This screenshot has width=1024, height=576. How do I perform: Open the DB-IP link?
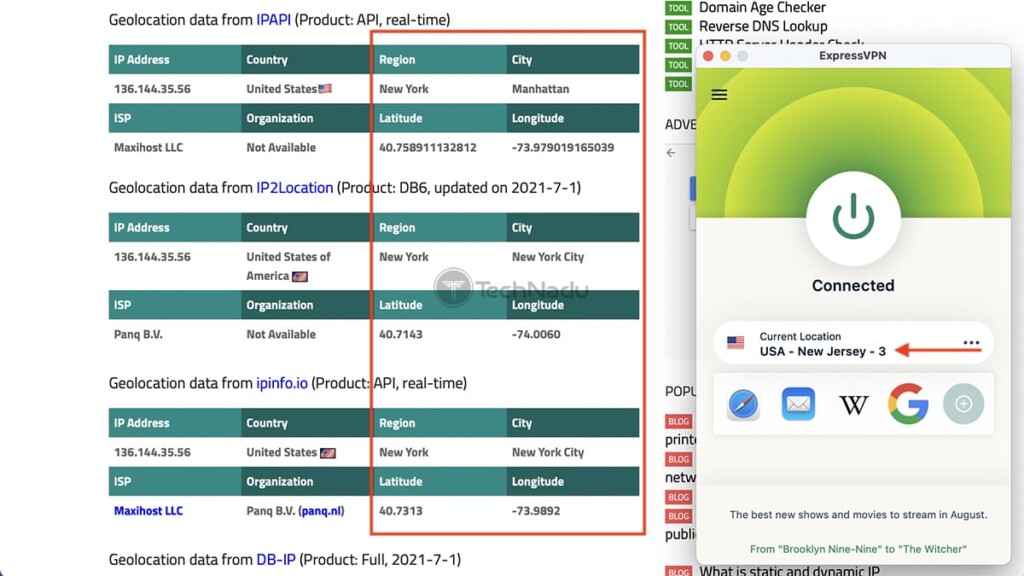point(276,560)
